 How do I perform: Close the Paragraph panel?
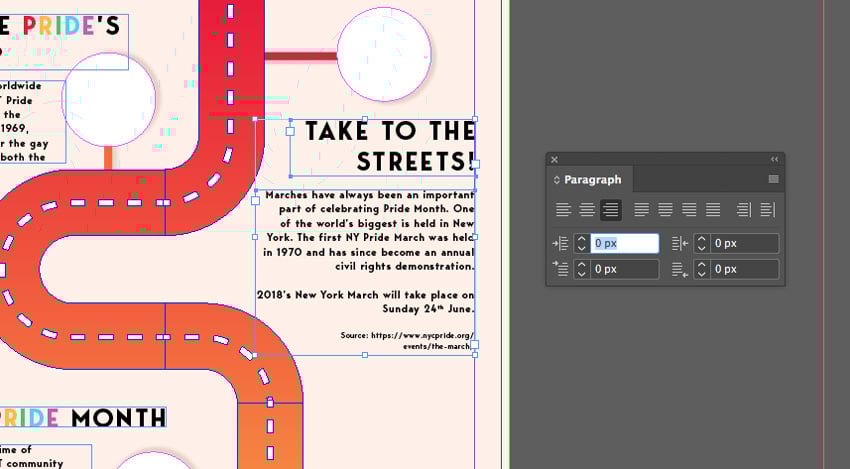[x=554, y=159]
